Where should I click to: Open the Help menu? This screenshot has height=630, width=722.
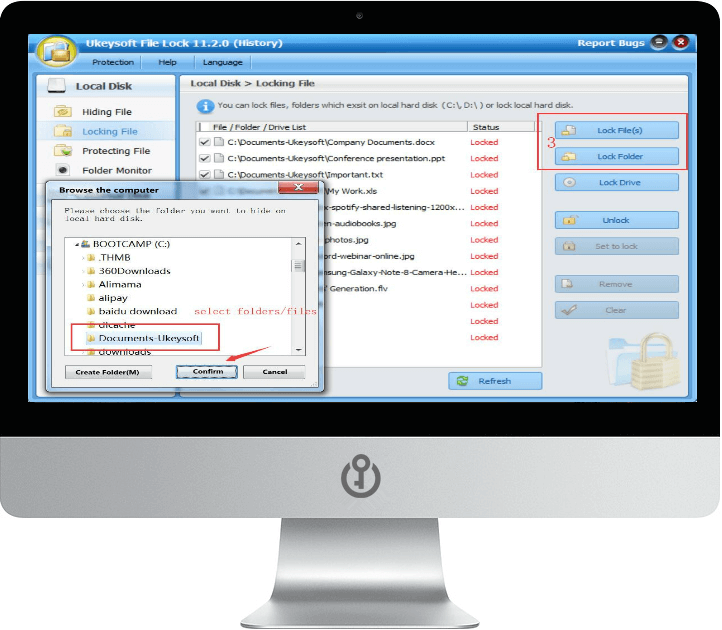click(x=167, y=62)
